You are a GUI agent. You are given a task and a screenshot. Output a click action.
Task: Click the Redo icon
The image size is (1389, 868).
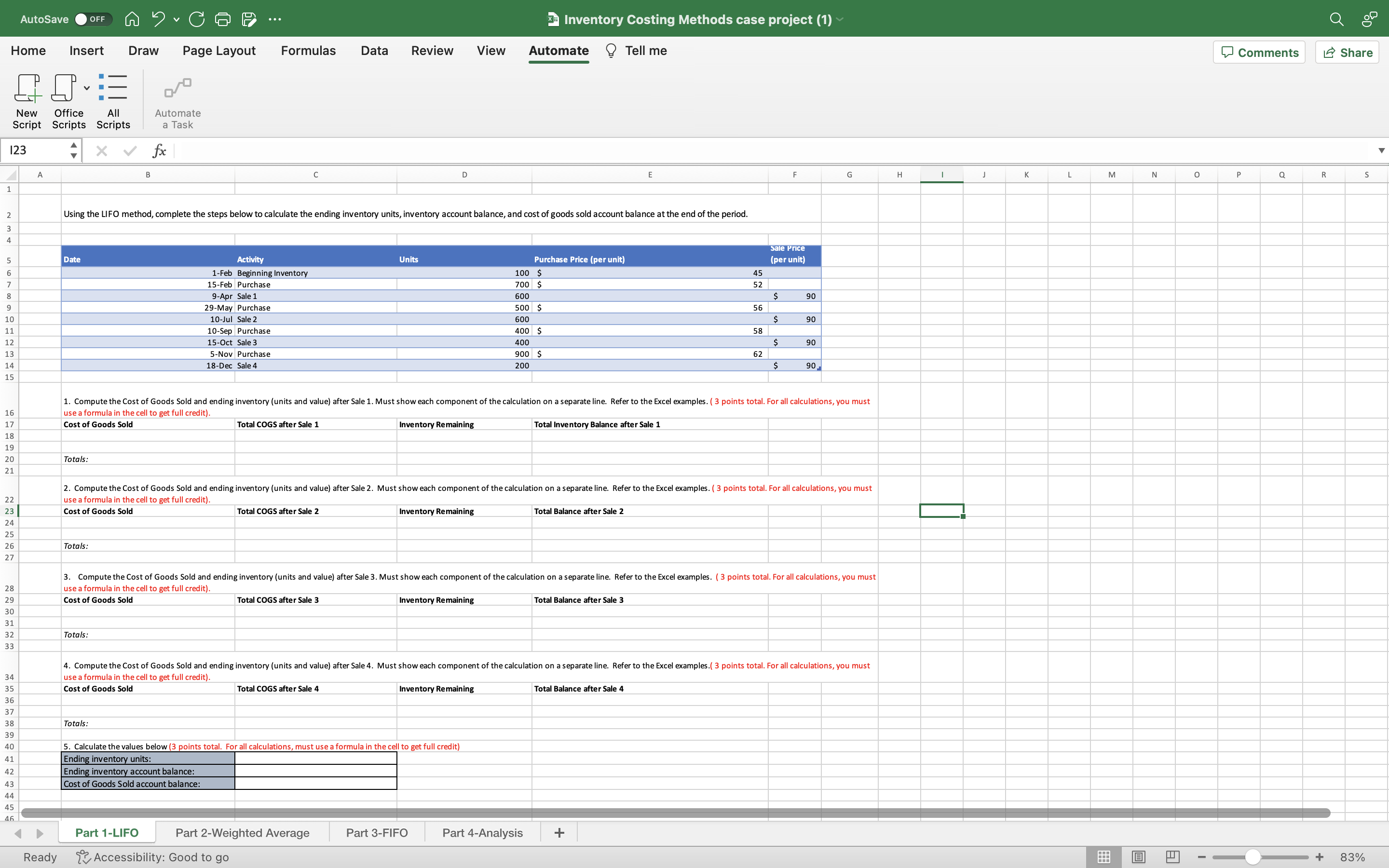pyautogui.click(x=197, y=19)
